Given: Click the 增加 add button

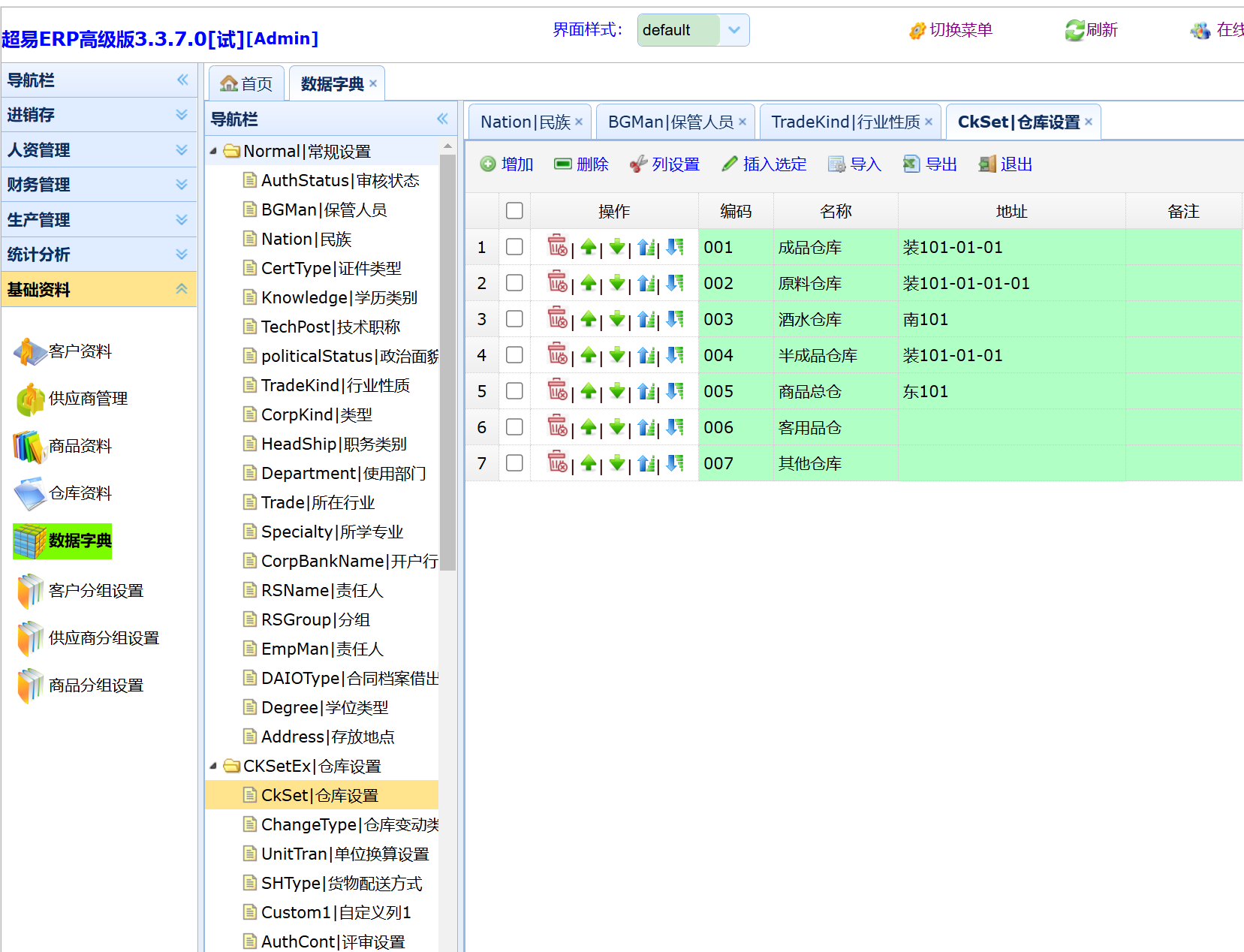Looking at the screenshot, I should 507,164.
